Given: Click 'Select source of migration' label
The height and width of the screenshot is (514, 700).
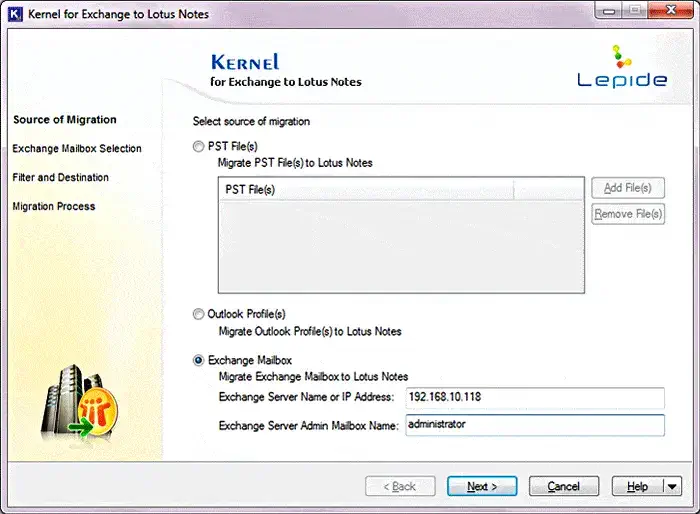Looking at the screenshot, I should [251, 121].
